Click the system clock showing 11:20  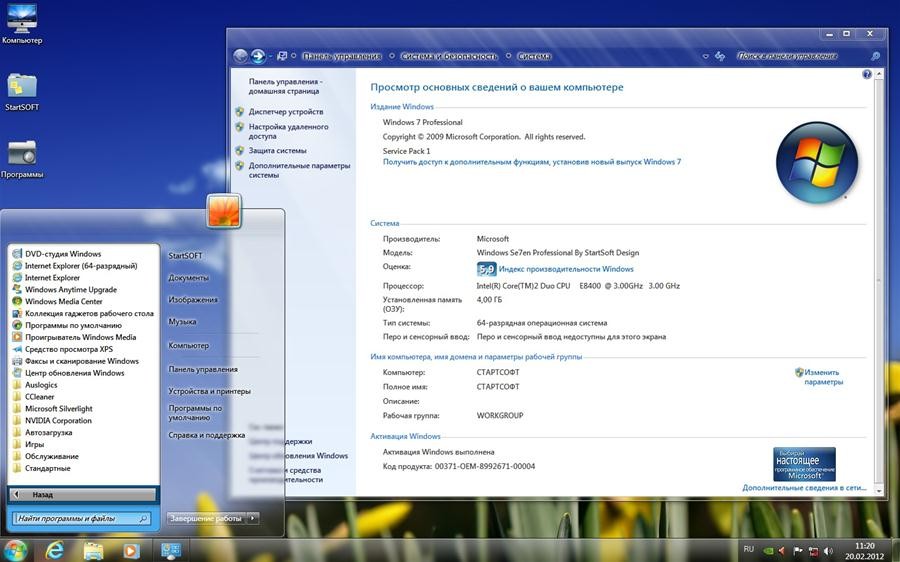tap(864, 551)
